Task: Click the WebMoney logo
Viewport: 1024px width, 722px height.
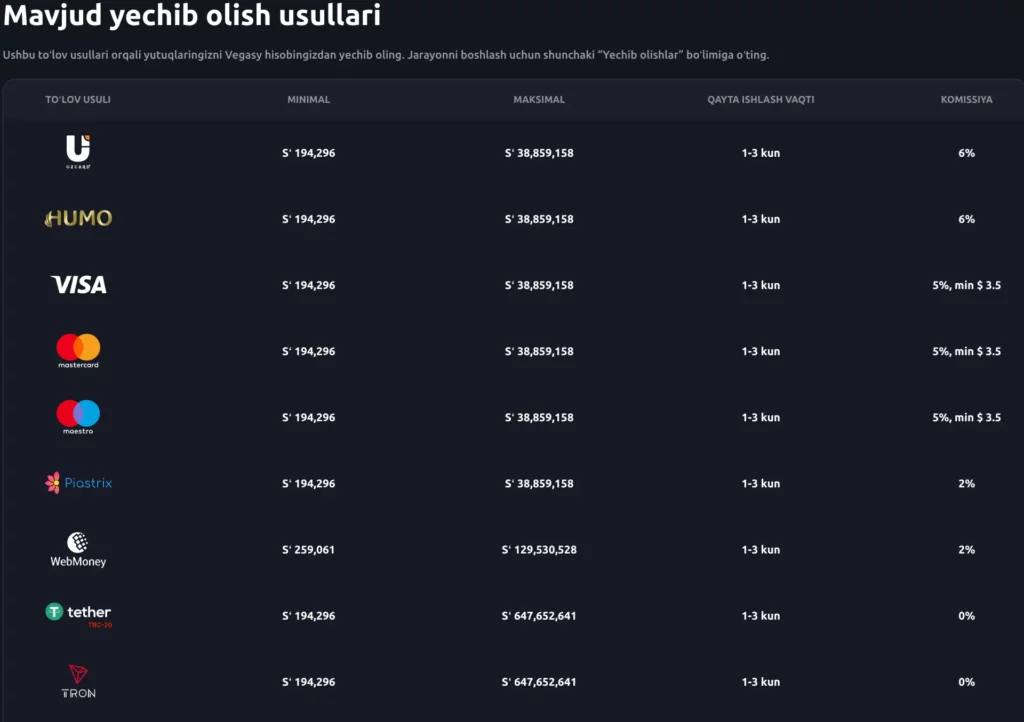Action: coord(77,549)
